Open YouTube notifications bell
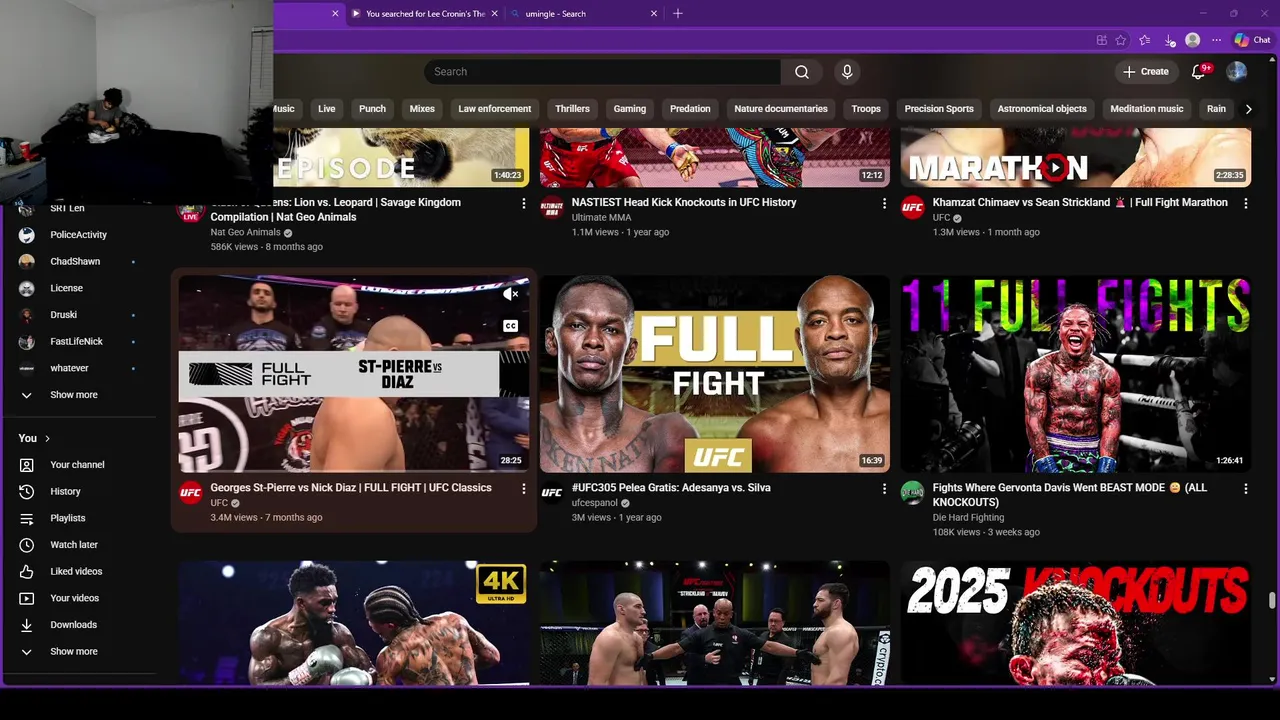The height and width of the screenshot is (720, 1280). pyautogui.click(x=1198, y=72)
